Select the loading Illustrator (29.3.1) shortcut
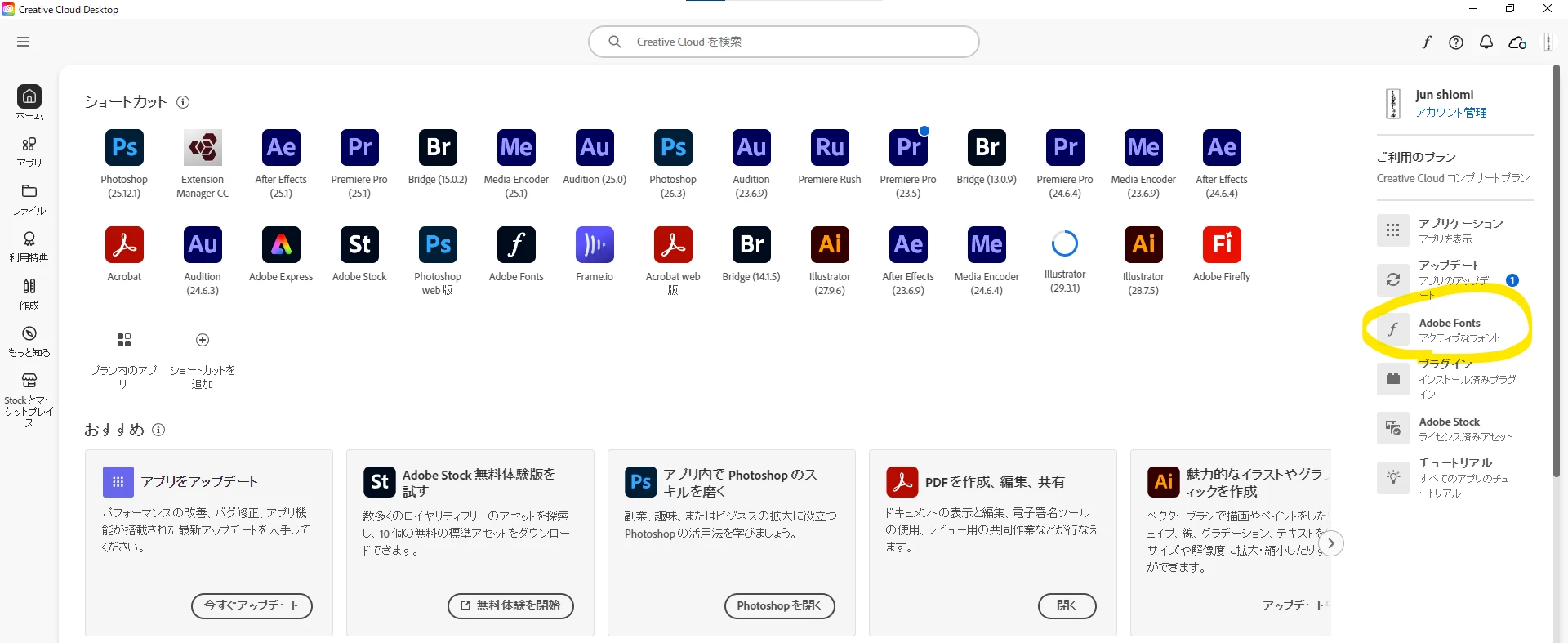 (1065, 243)
